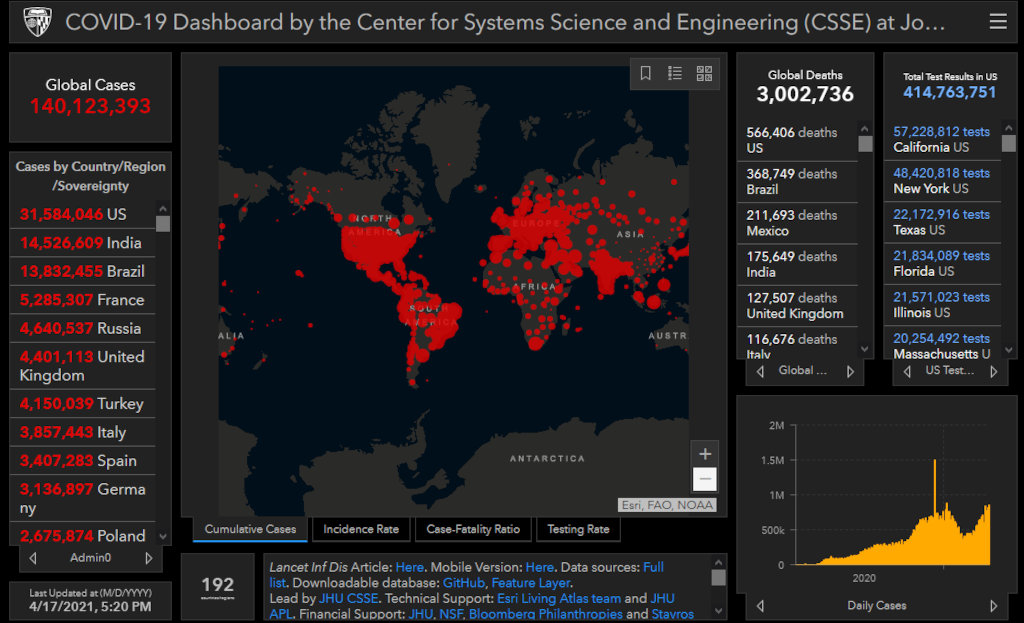Click the left arrow beside Daily Cases chart
Image resolution: width=1024 pixels, height=623 pixels.
760,605
